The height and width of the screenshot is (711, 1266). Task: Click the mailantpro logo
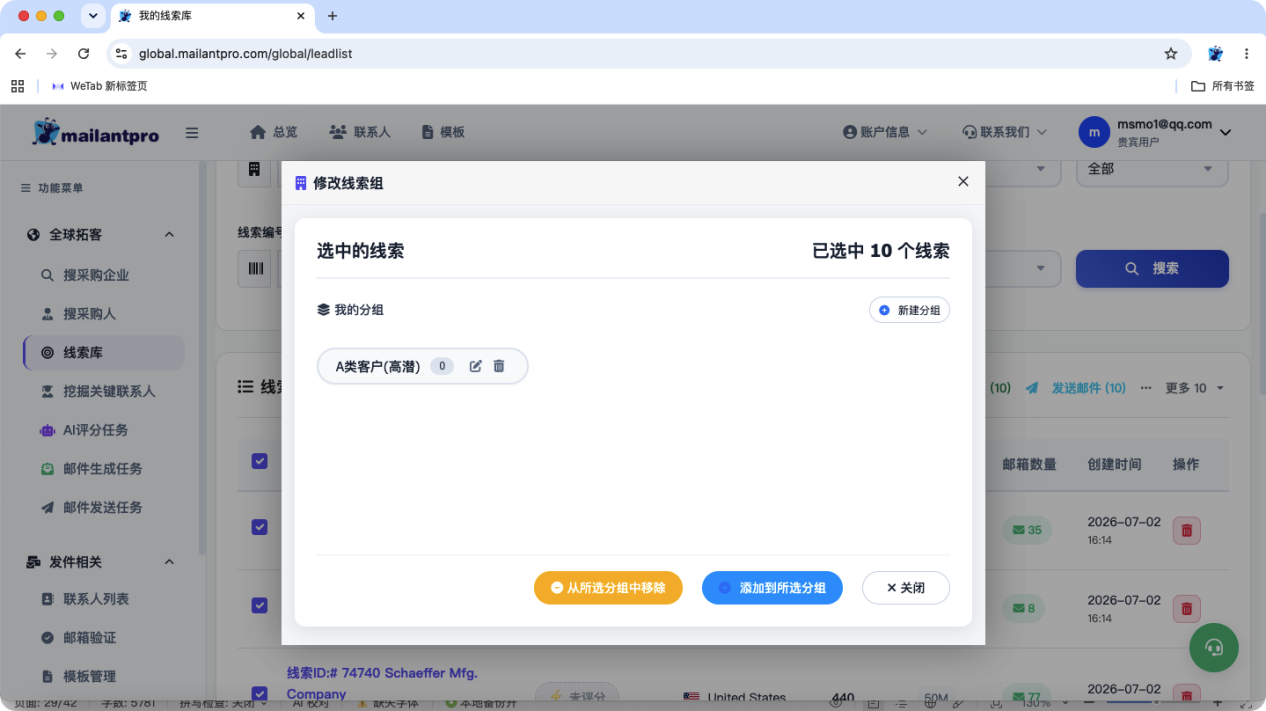95,132
